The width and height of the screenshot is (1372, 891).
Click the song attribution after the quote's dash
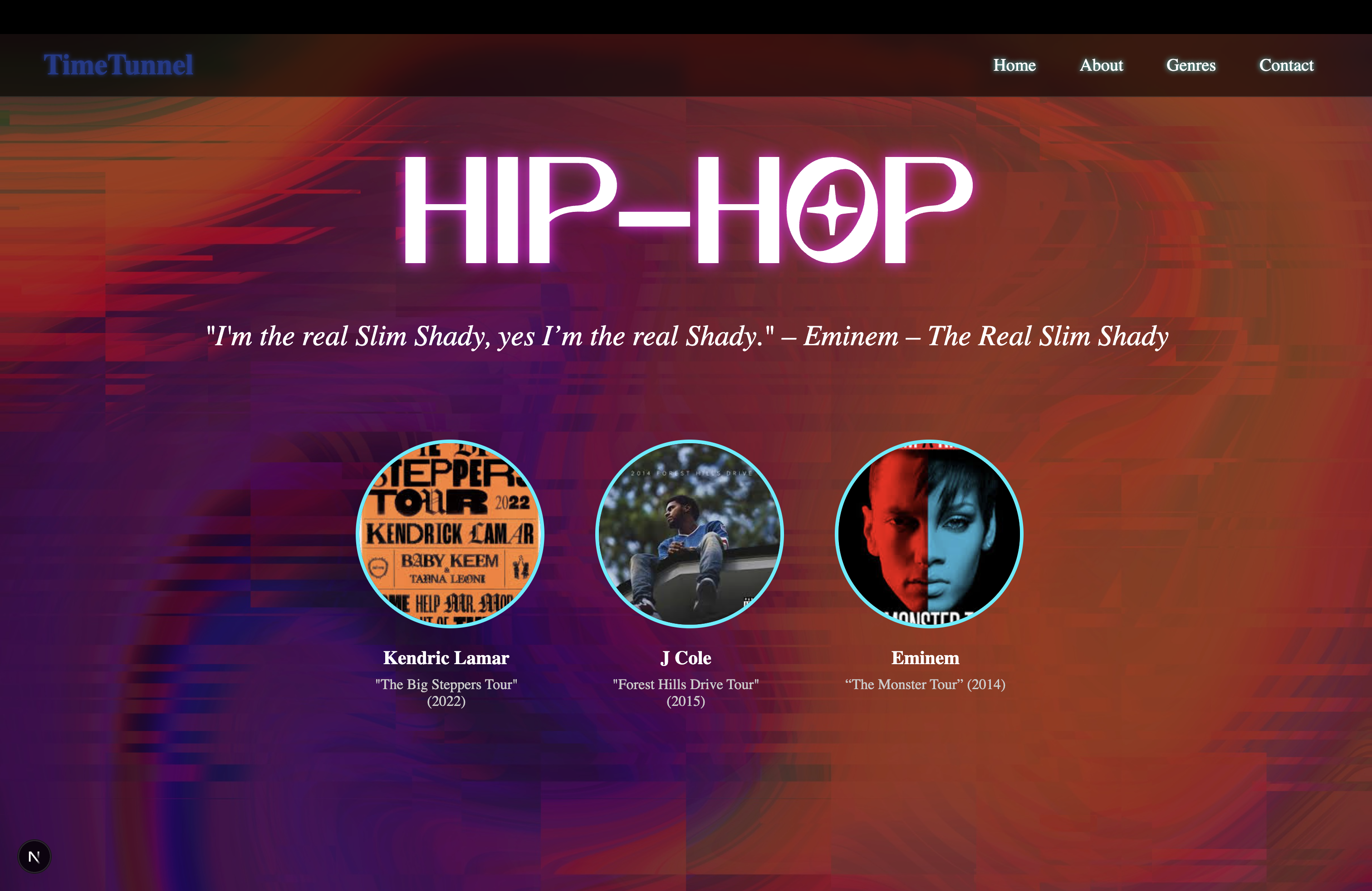click(x=1048, y=336)
